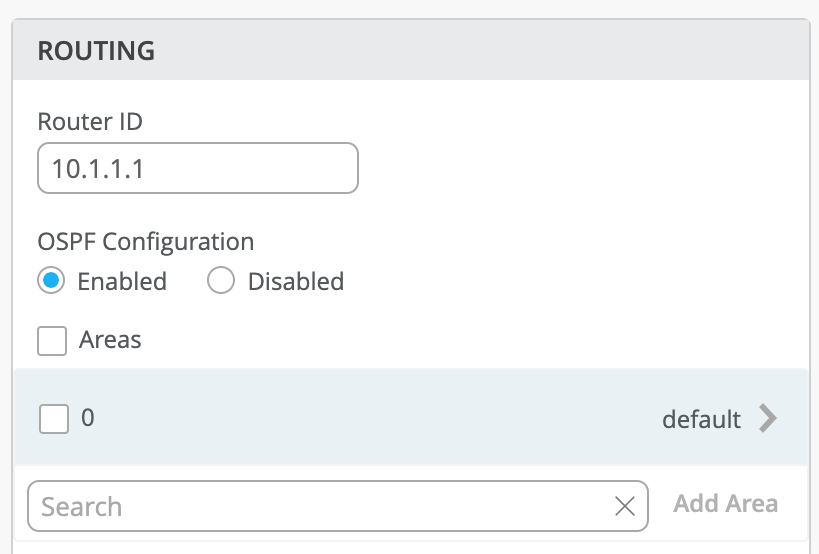Clear the area search field with X
This screenshot has width=819, height=554.
625,506
